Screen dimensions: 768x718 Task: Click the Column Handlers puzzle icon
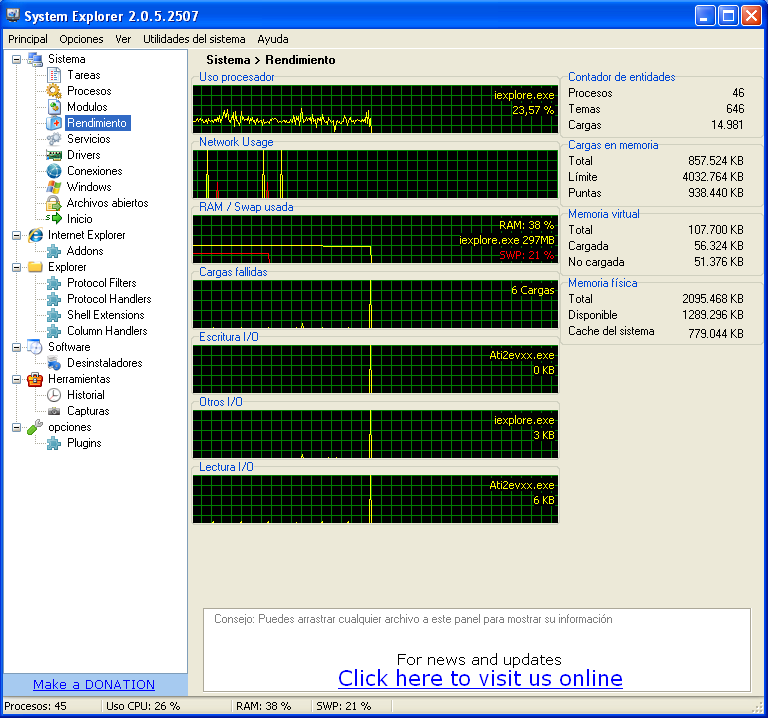(54, 331)
